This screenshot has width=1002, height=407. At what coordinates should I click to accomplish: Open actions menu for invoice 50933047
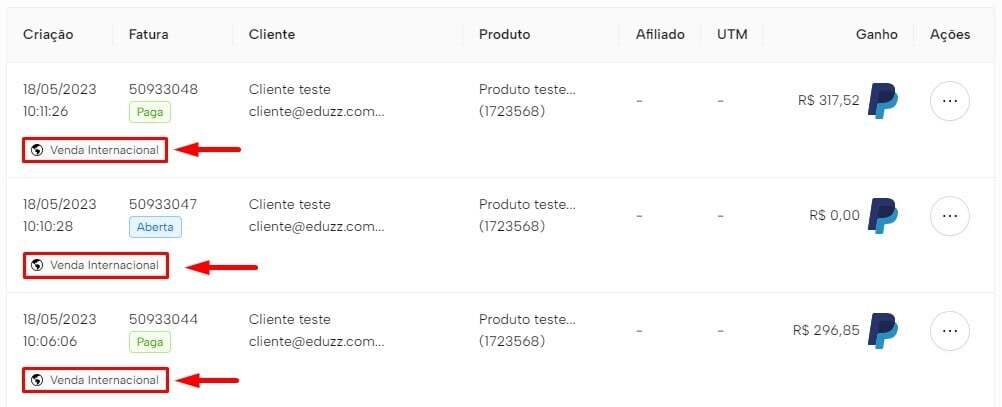tap(949, 216)
